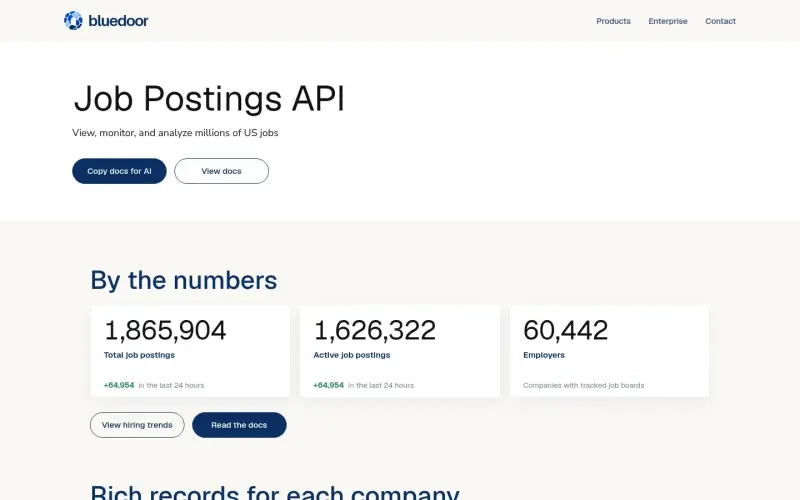Click the Total job postings label
This screenshot has height=500, width=800.
pos(139,355)
